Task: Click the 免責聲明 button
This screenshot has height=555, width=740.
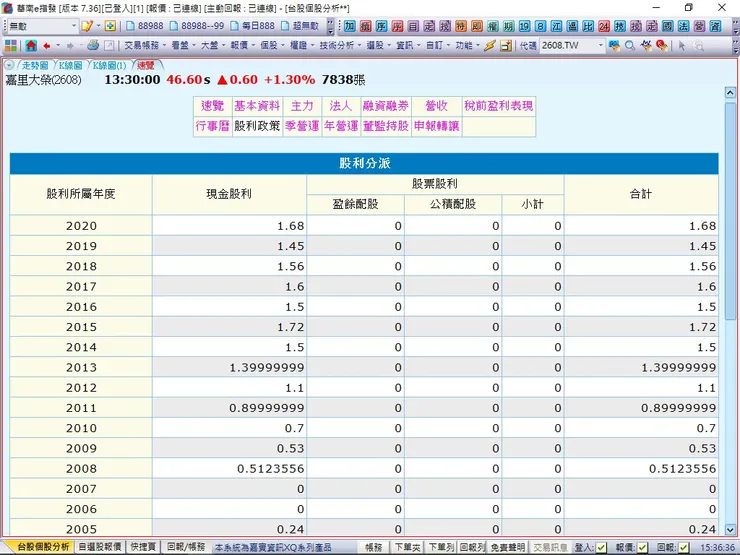Action: (x=507, y=547)
